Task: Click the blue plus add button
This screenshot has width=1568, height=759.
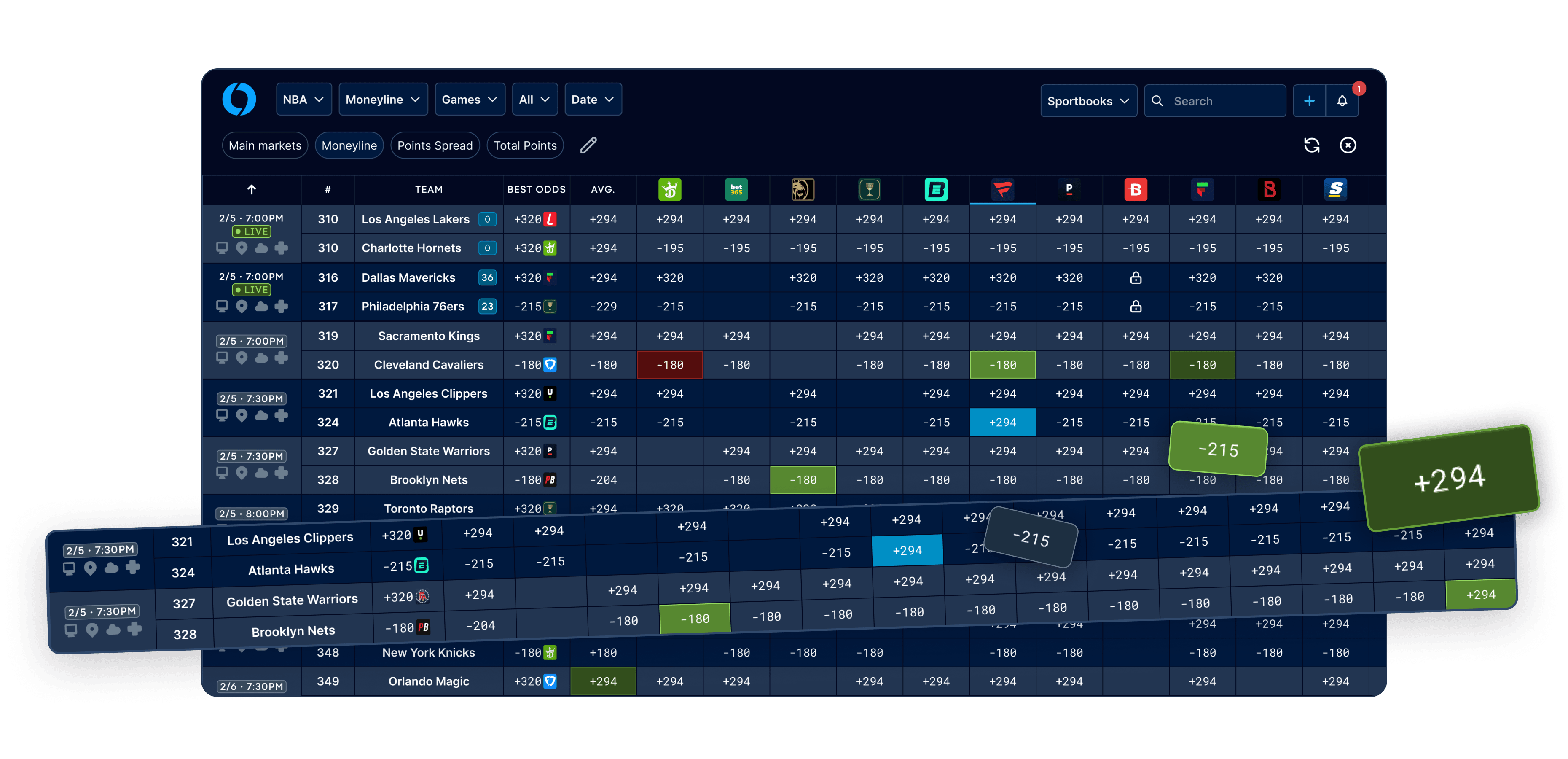Action: pos(1309,101)
